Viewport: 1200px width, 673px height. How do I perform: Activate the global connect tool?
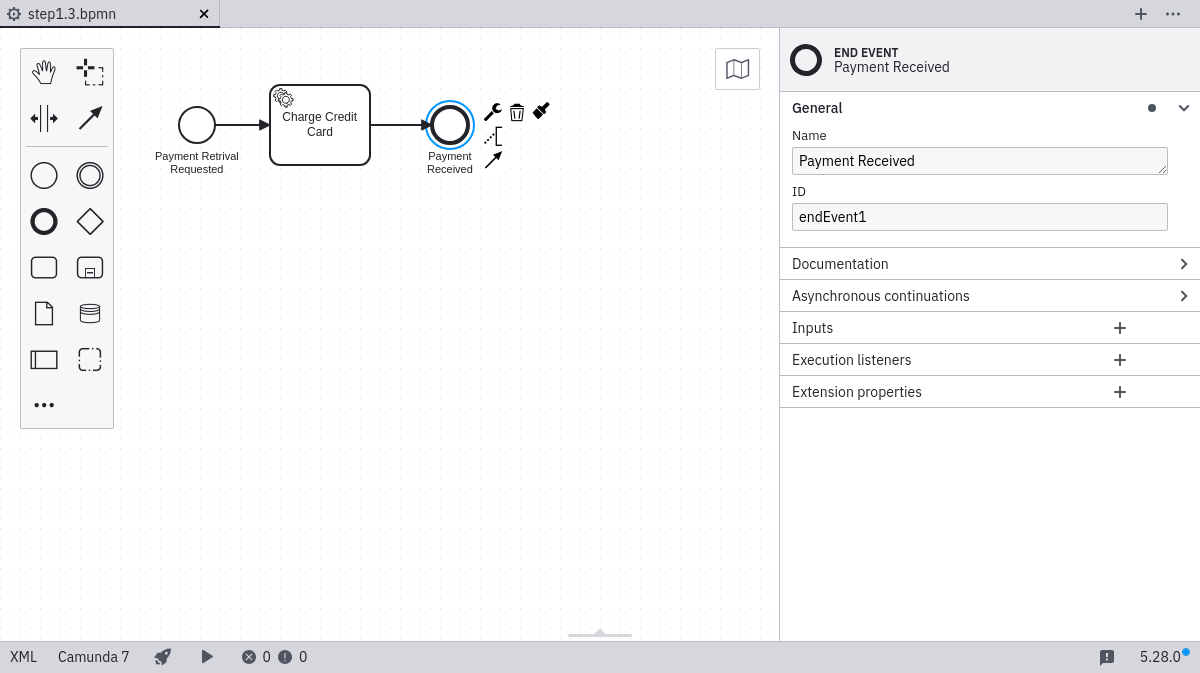[90, 118]
